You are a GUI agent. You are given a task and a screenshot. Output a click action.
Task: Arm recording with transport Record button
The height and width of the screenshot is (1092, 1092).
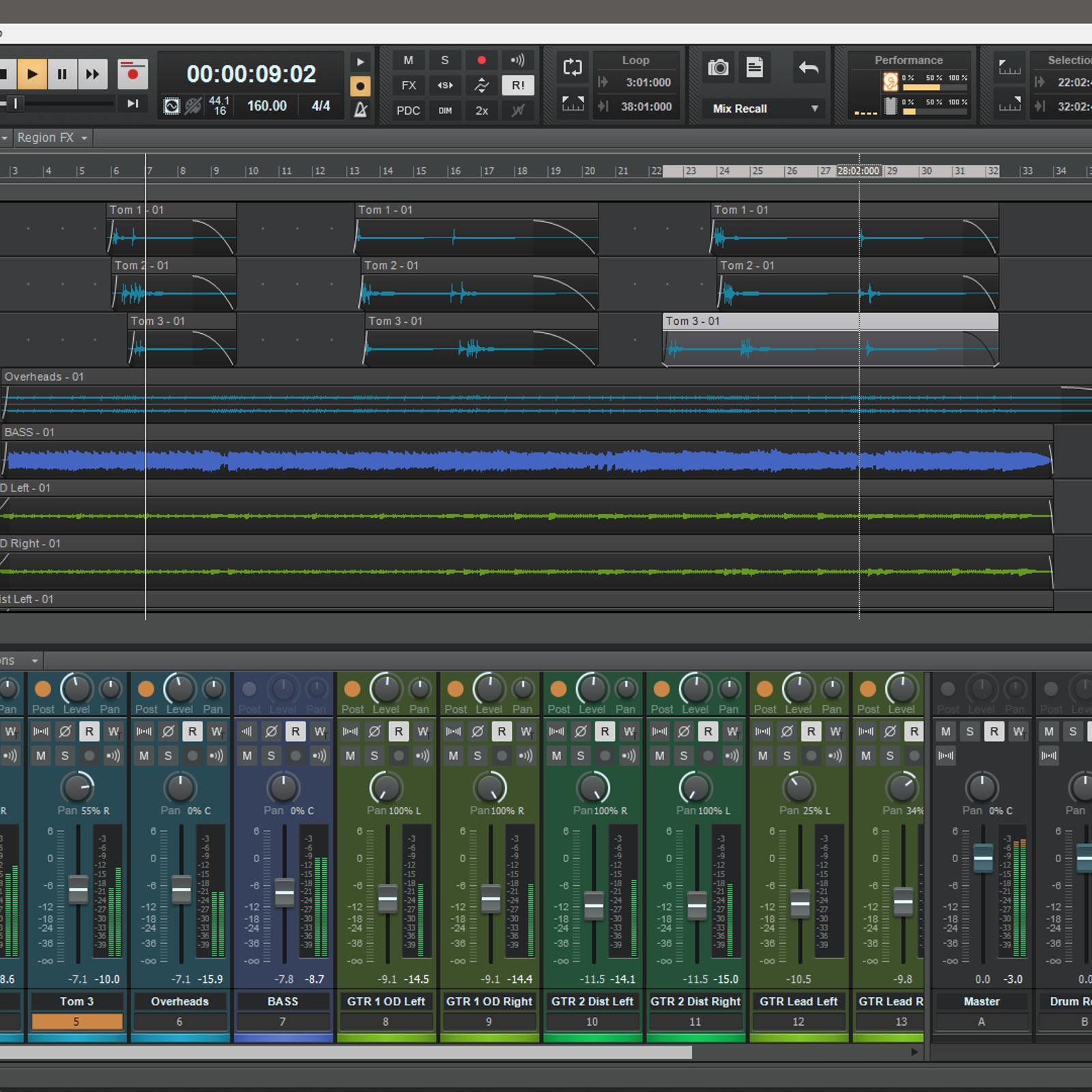pos(132,74)
